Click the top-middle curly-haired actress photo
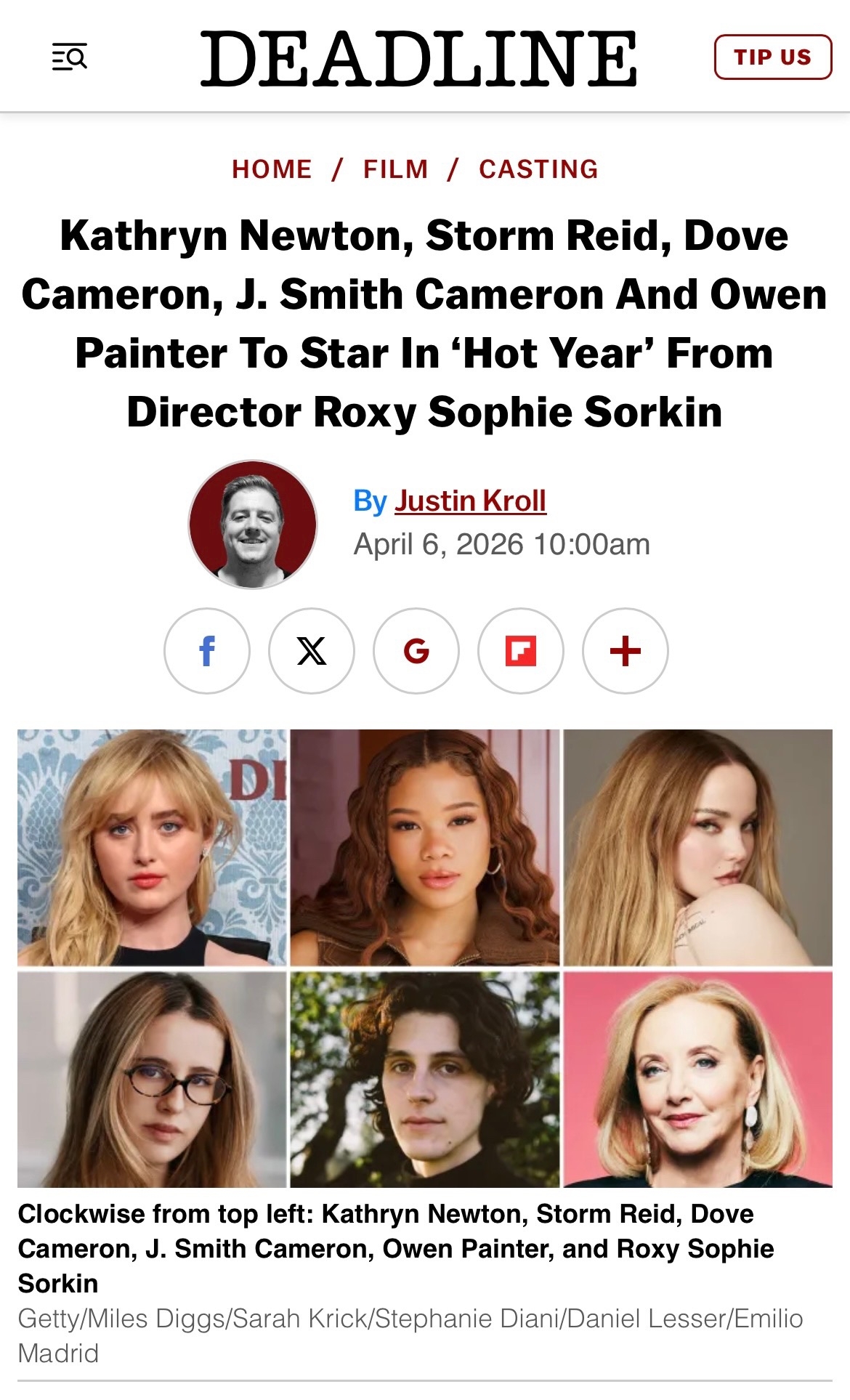 coord(425,847)
